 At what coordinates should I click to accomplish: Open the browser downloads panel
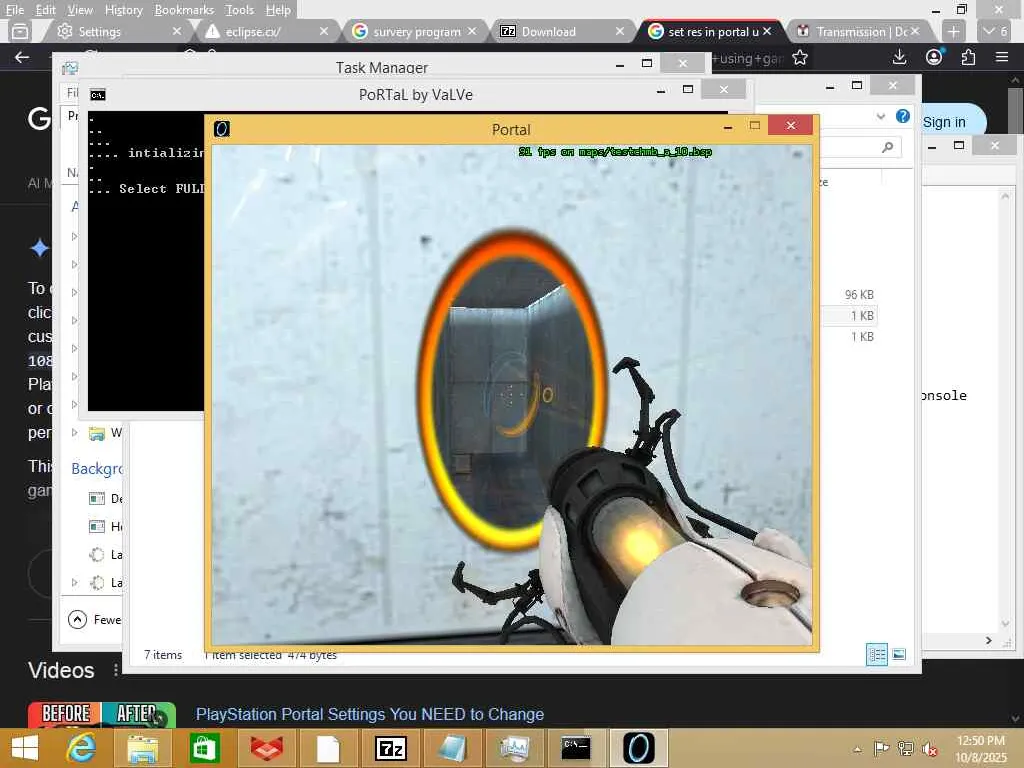click(899, 57)
